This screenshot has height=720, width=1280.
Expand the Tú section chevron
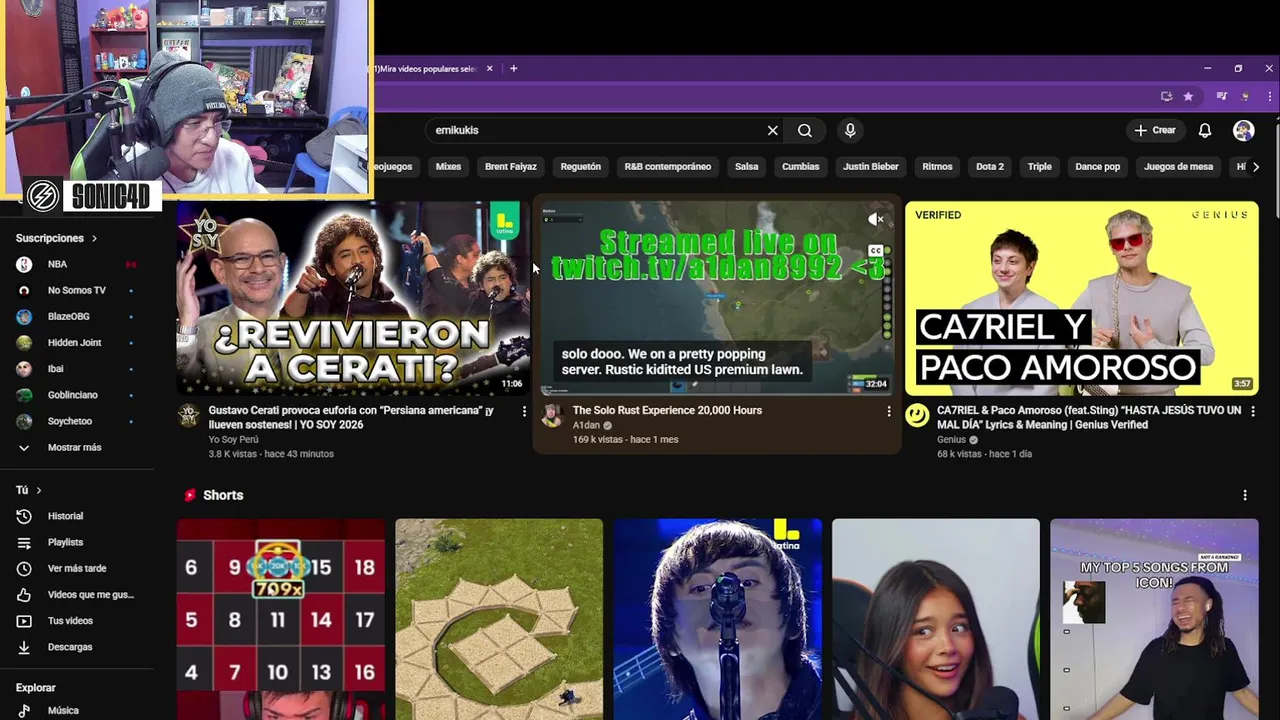38,490
